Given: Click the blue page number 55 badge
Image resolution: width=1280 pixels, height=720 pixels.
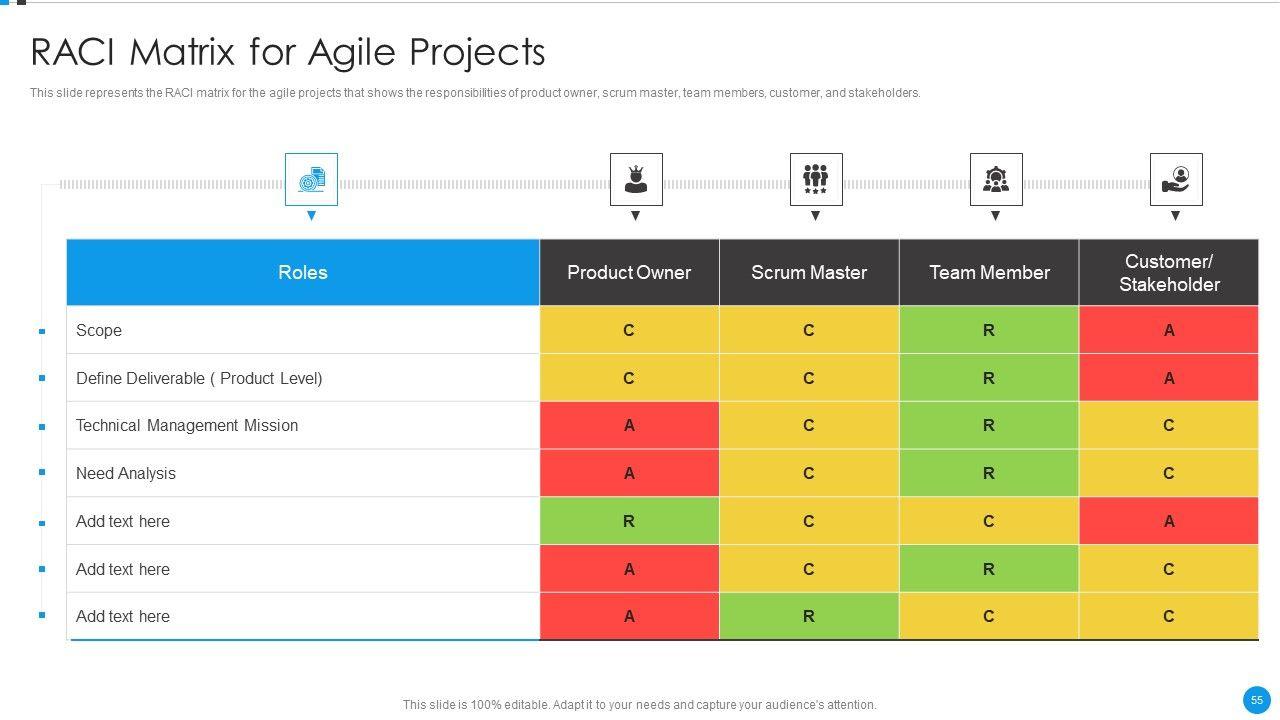Looking at the screenshot, I should click(1257, 700).
